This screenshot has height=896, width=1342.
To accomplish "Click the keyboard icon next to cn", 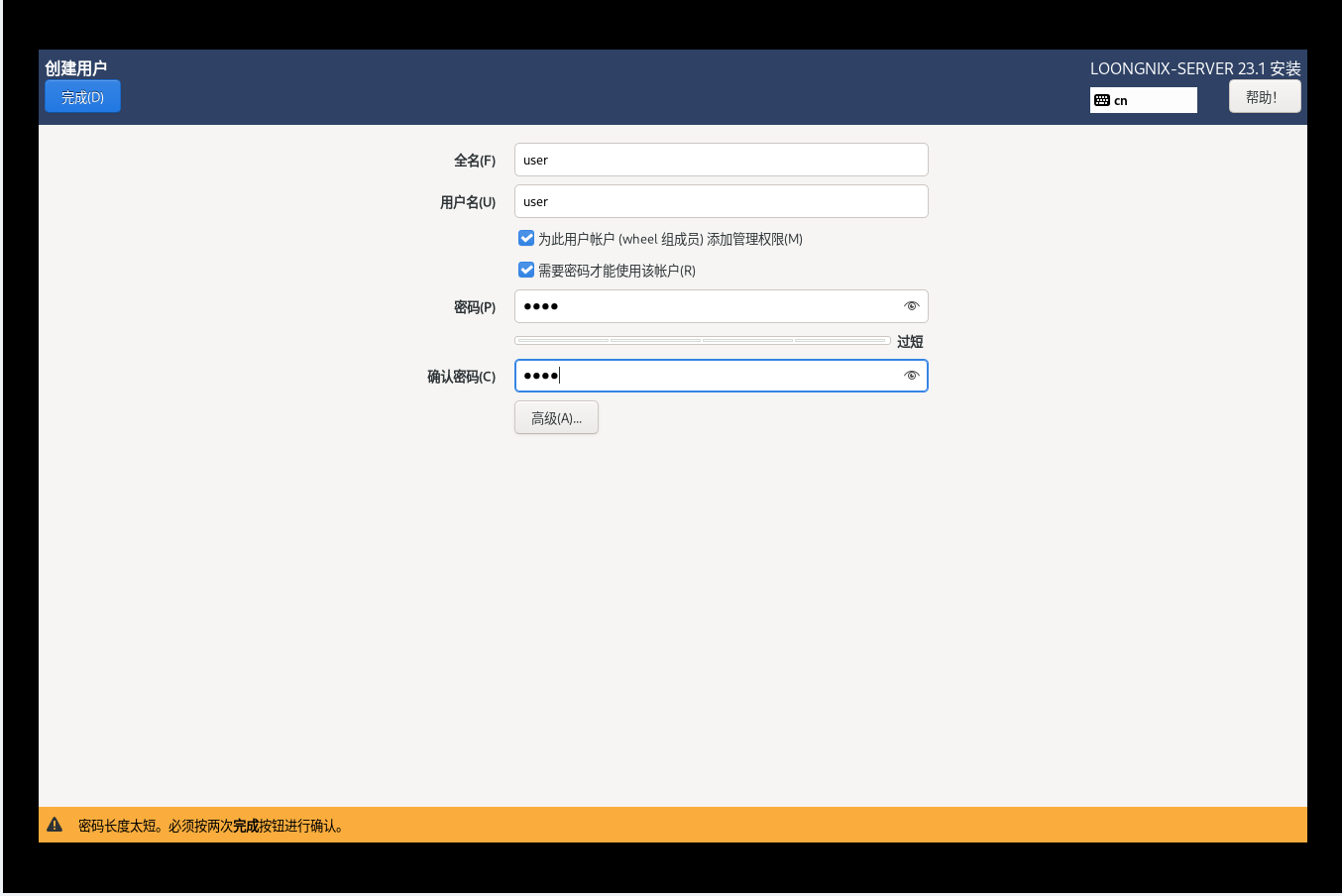I will coord(1102,100).
